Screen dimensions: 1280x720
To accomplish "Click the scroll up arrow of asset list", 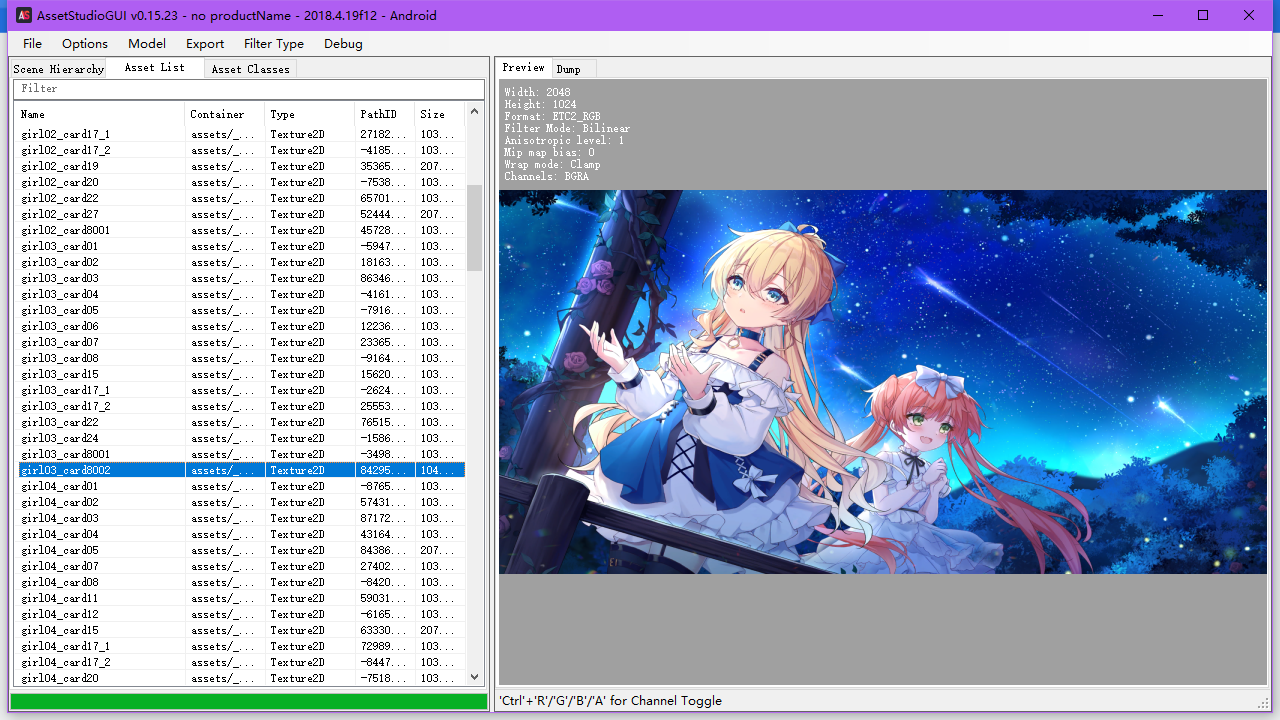I will (x=475, y=113).
